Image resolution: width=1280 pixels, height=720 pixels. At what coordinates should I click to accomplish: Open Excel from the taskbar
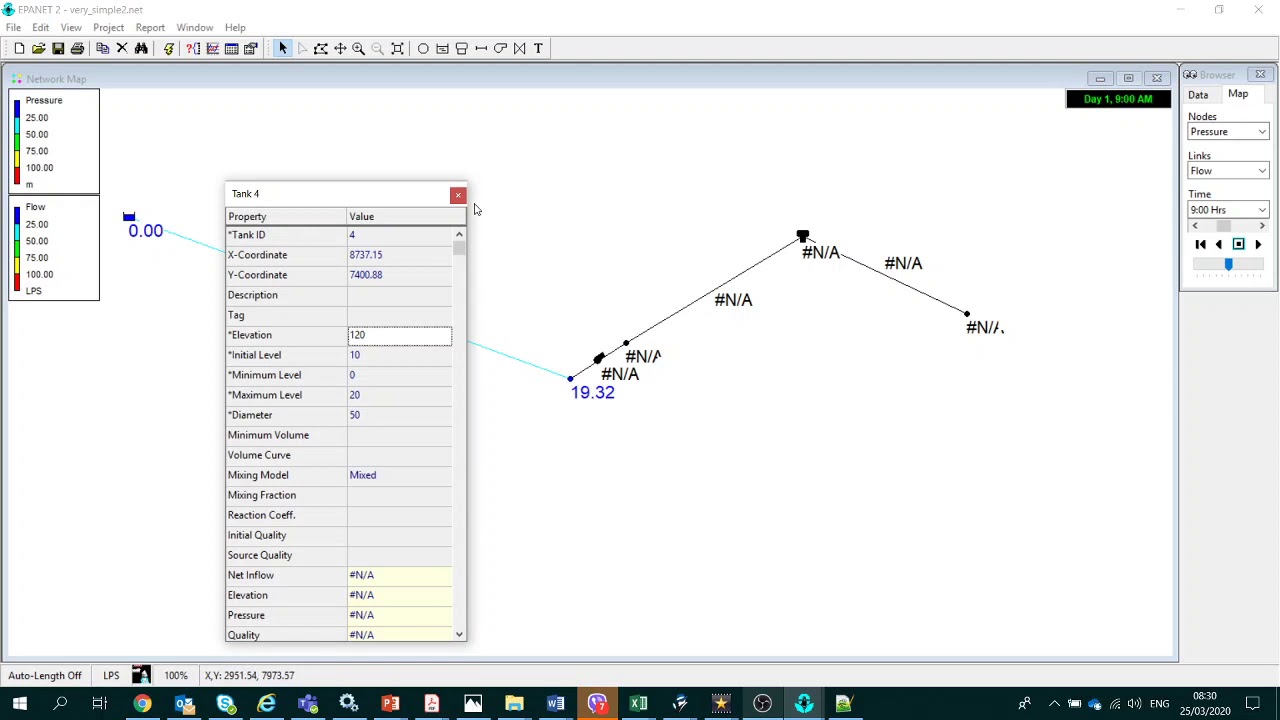pos(638,704)
